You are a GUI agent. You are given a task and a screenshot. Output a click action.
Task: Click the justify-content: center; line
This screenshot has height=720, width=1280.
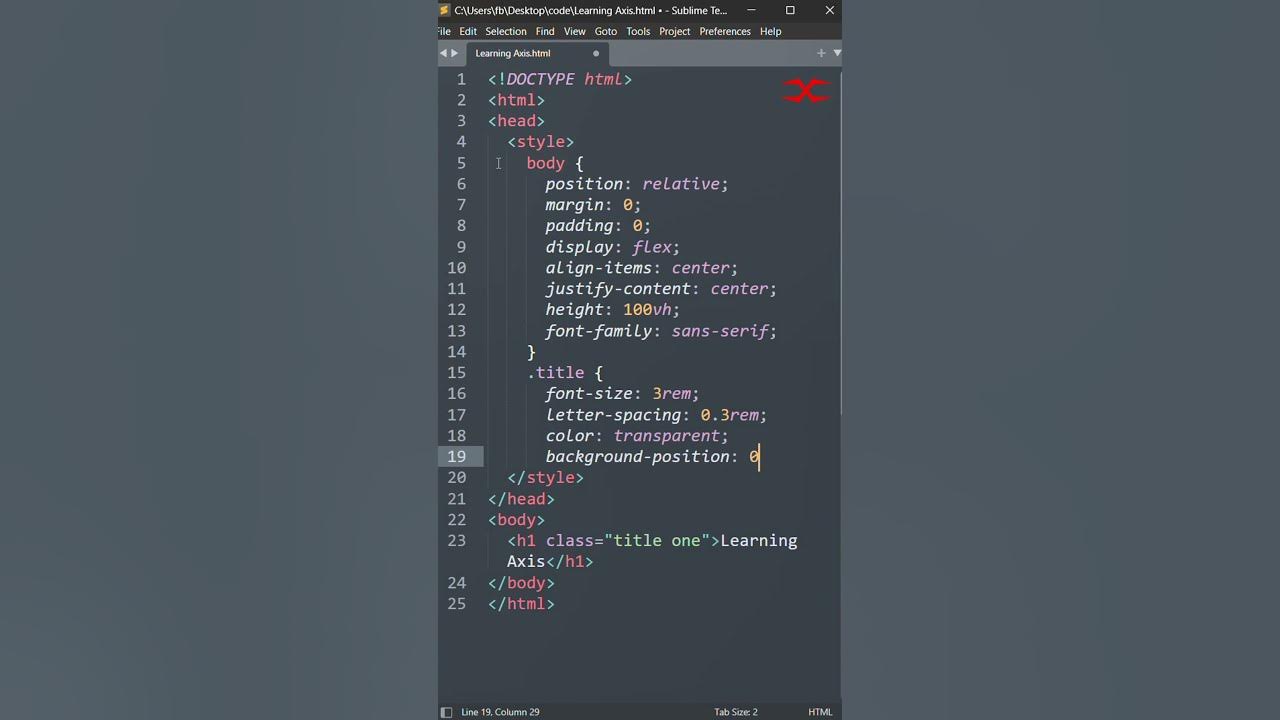pyautogui.click(x=661, y=289)
